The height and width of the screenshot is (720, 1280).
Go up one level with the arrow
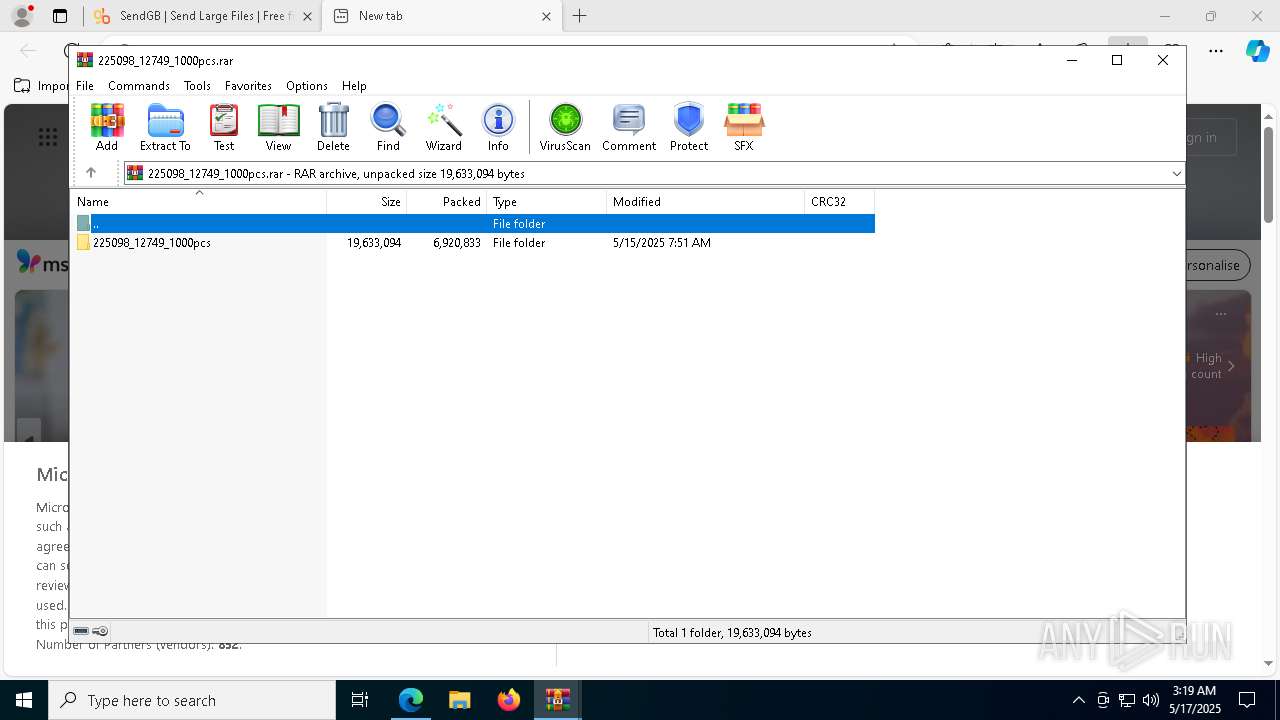click(x=91, y=173)
